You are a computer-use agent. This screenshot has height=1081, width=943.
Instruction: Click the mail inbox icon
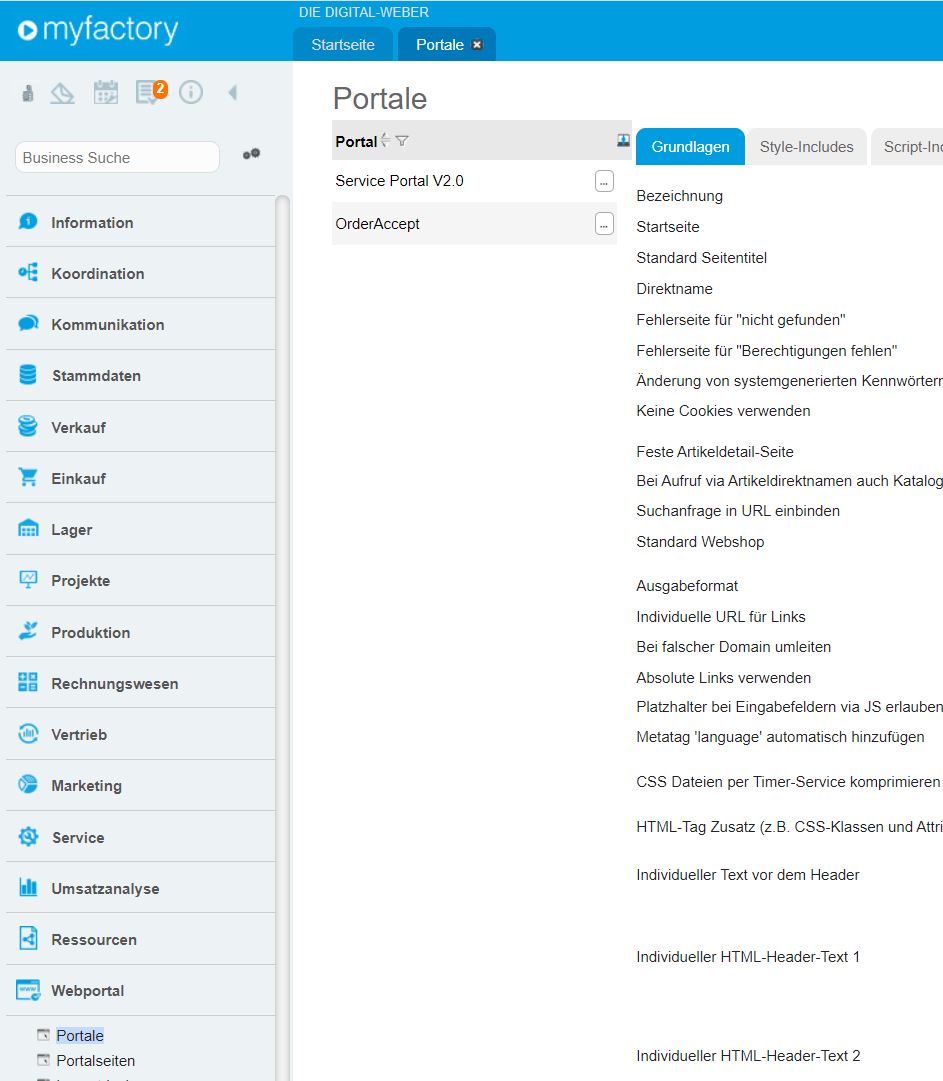63,93
